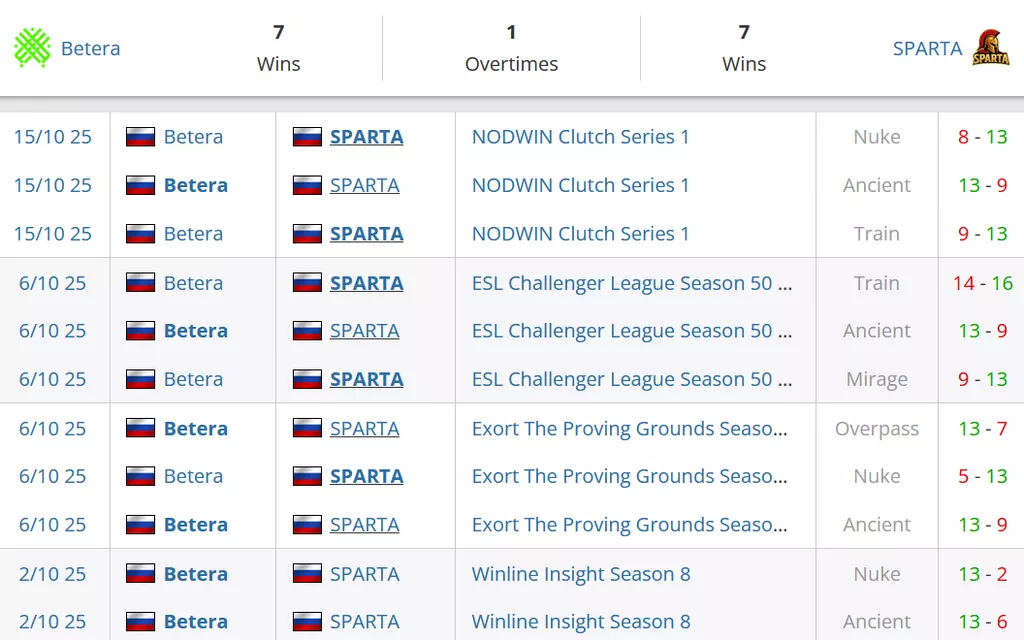Click SPARTA's flag in the Mirage row
1024x640 pixels.
pos(307,379)
